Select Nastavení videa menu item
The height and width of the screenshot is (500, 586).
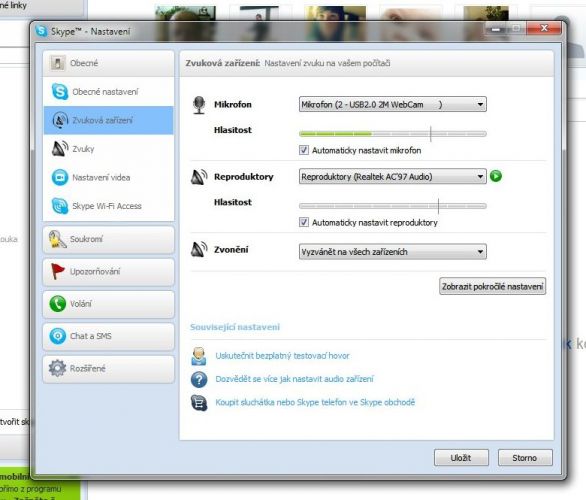(108, 178)
